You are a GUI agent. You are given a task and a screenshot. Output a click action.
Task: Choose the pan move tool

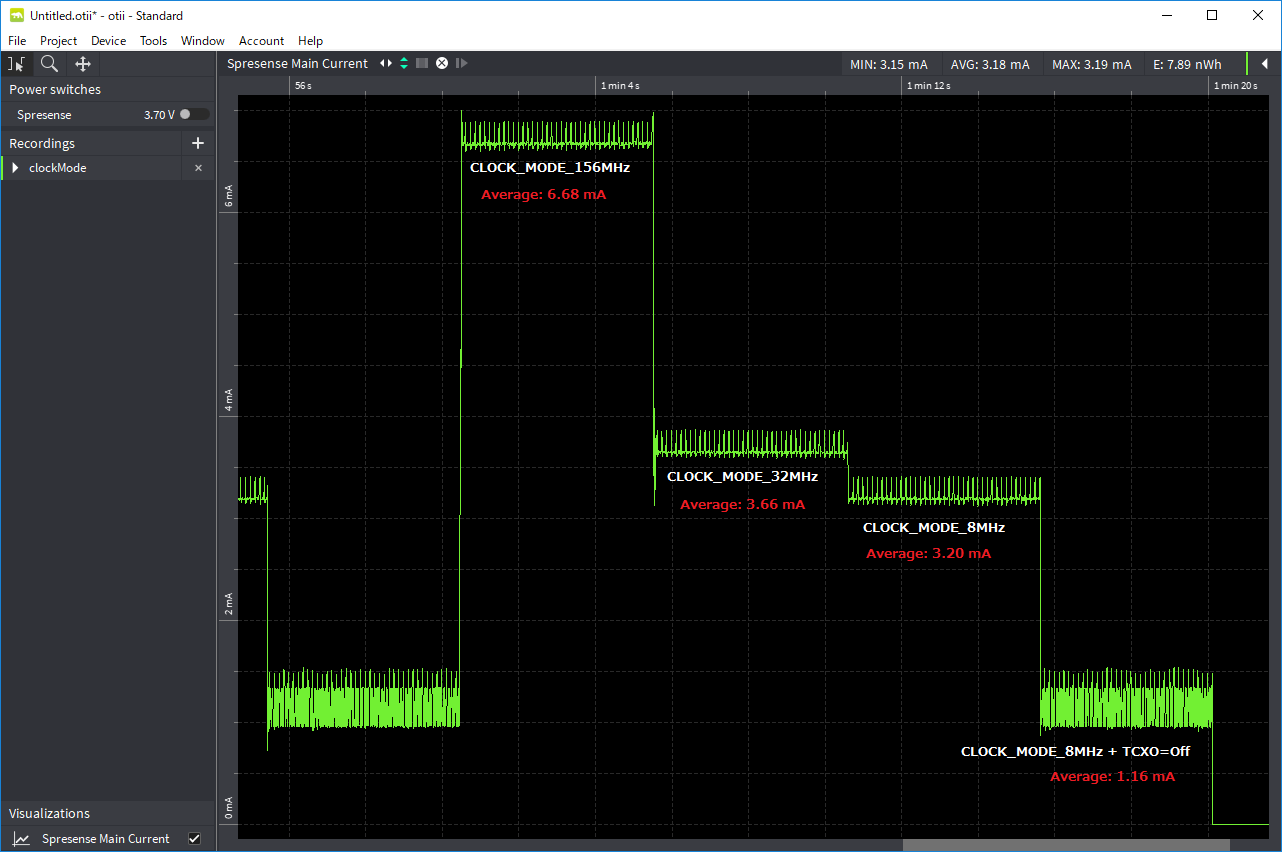tap(83, 64)
